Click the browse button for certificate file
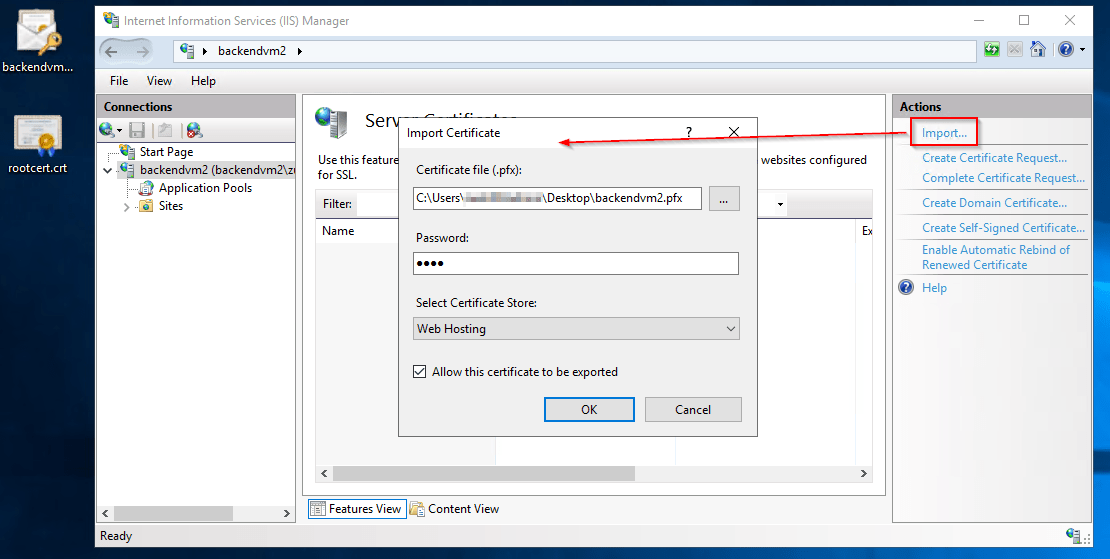The height and width of the screenshot is (559, 1110). [724, 199]
